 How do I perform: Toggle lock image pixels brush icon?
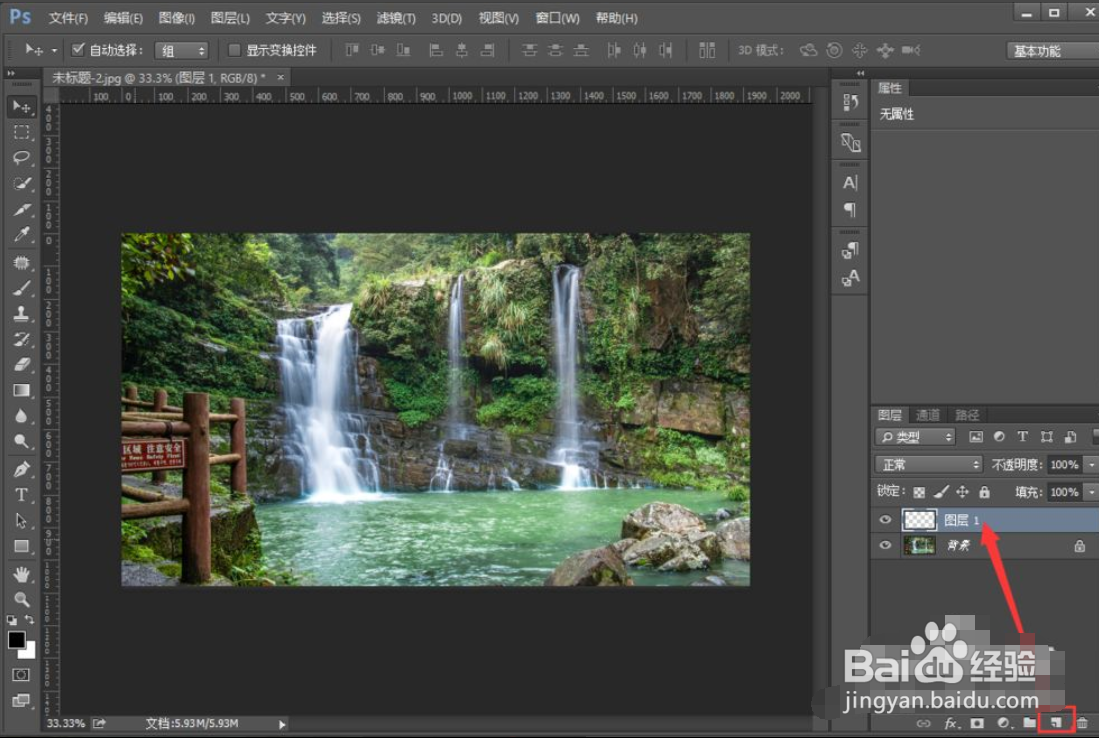click(x=941, y=492)
